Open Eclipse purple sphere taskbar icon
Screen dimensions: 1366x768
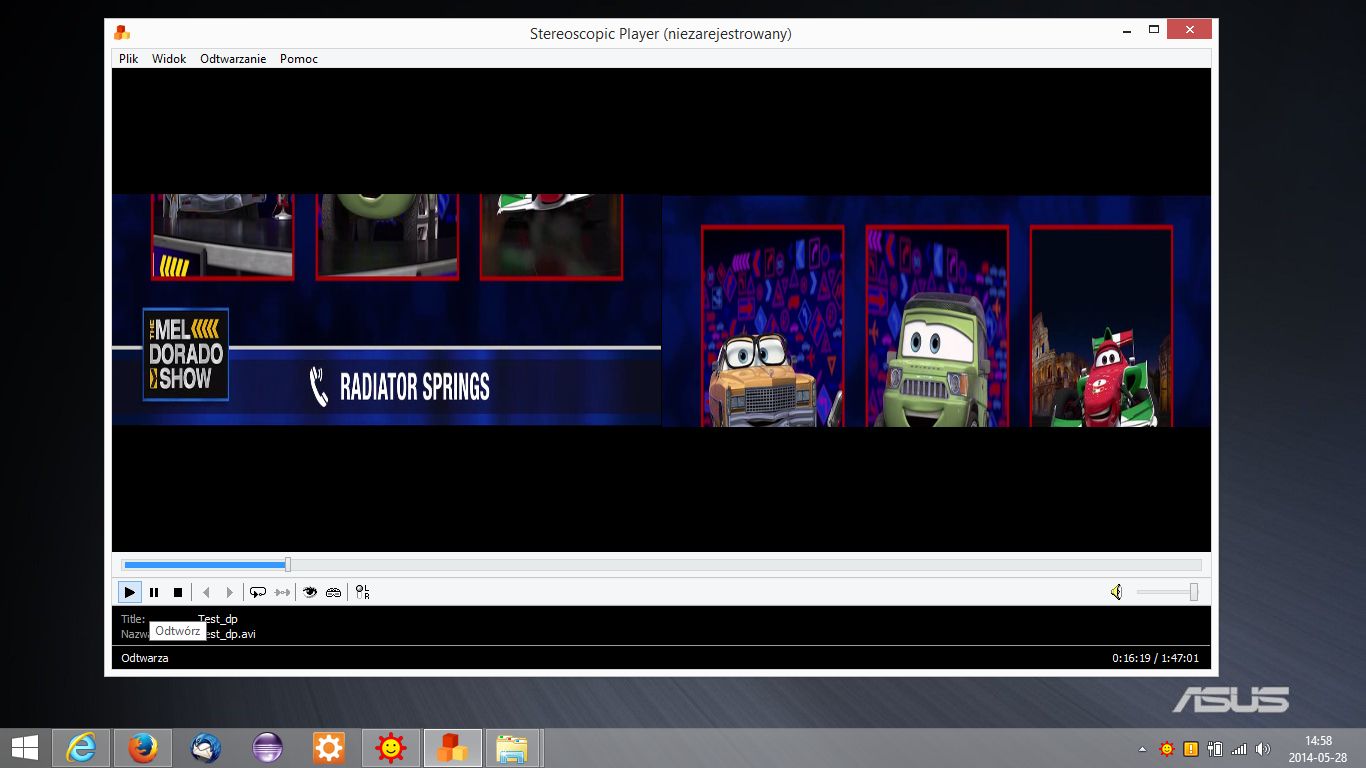[267, 747]
